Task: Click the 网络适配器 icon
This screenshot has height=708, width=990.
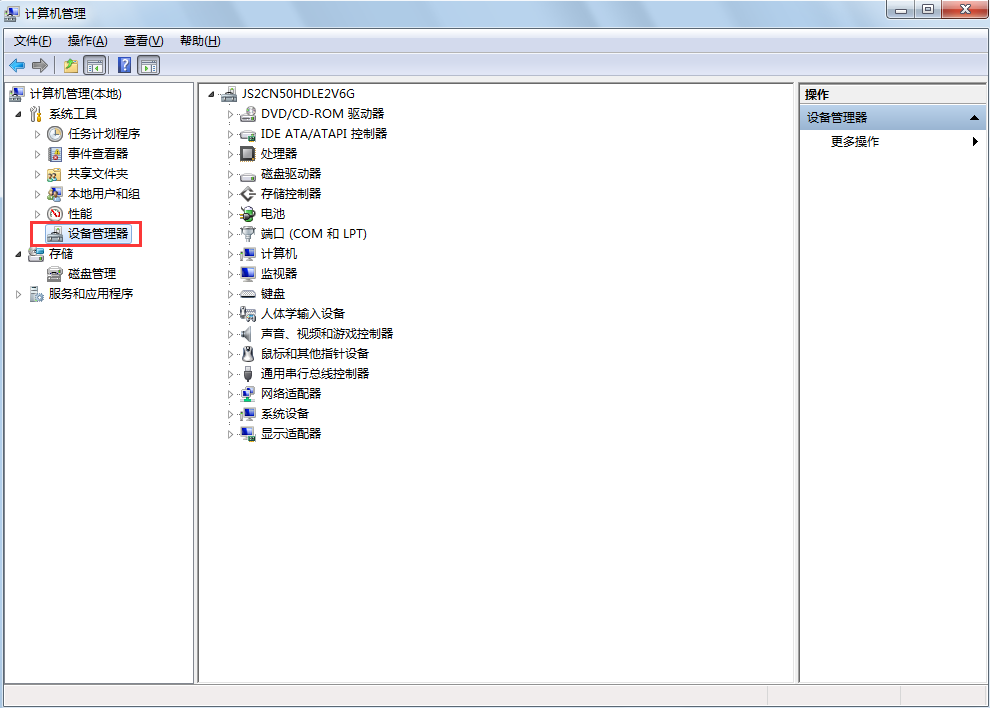Action: click(248, 394)
